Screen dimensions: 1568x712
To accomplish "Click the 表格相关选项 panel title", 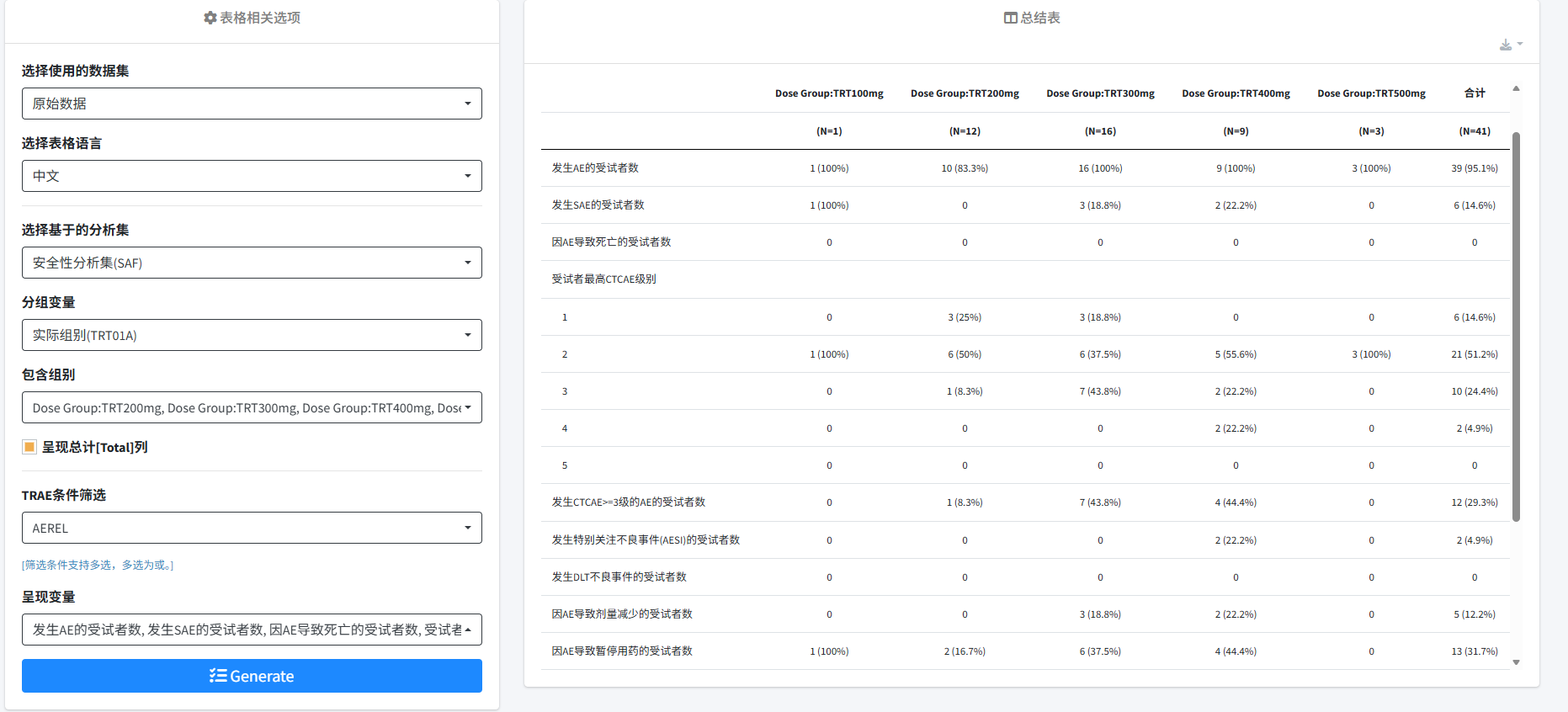I will pyautogui.click(x=260, y=18).
